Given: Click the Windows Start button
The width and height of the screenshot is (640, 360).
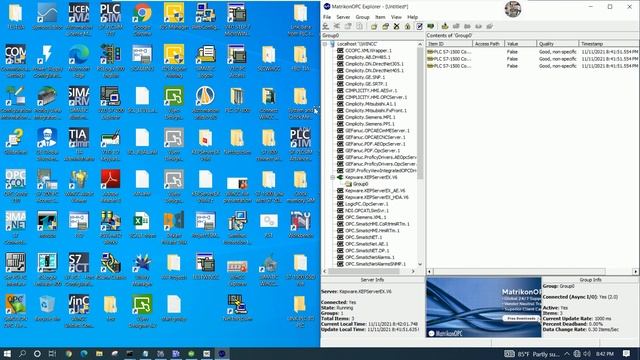Looking at the screenshot, I should click(x=7, y=353).
